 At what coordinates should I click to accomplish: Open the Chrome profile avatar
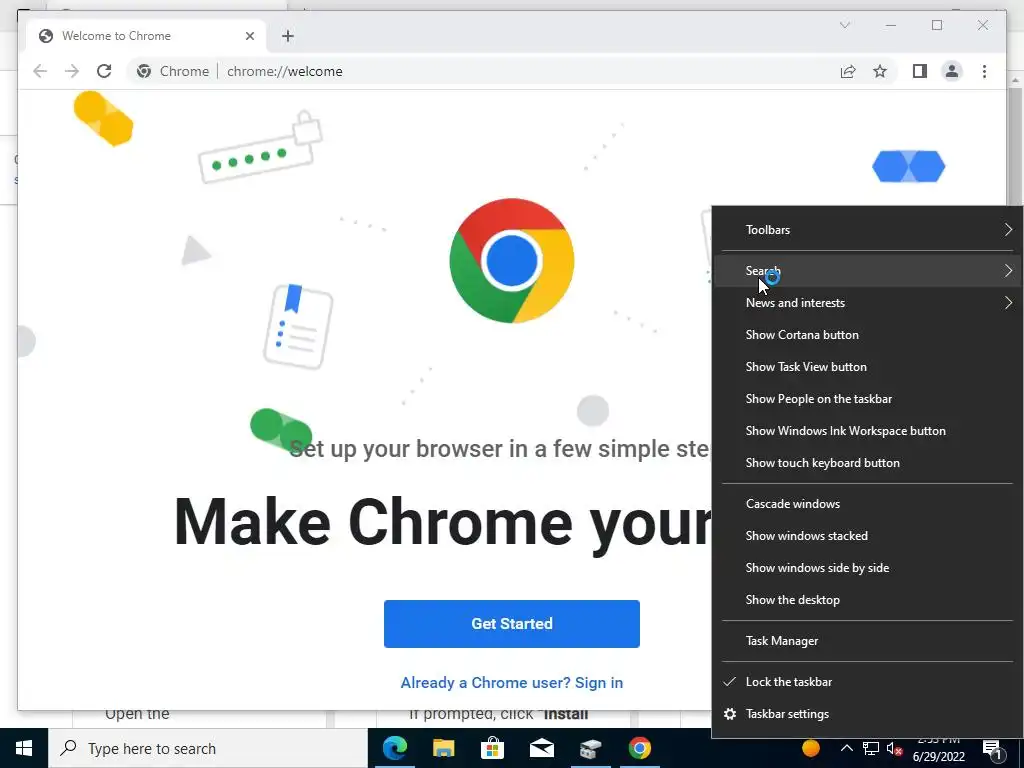[x=952, y=71]
